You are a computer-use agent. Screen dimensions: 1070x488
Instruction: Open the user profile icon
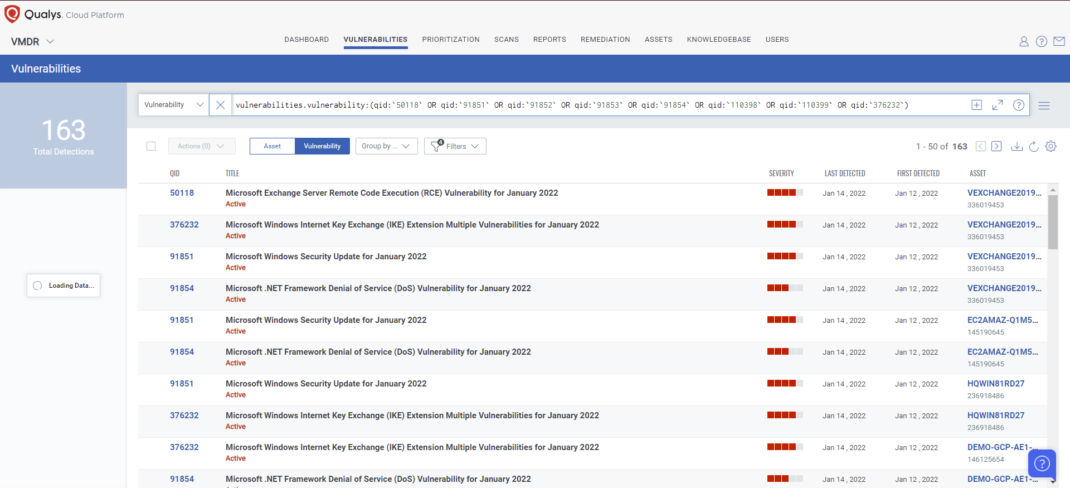(1024, 41)
